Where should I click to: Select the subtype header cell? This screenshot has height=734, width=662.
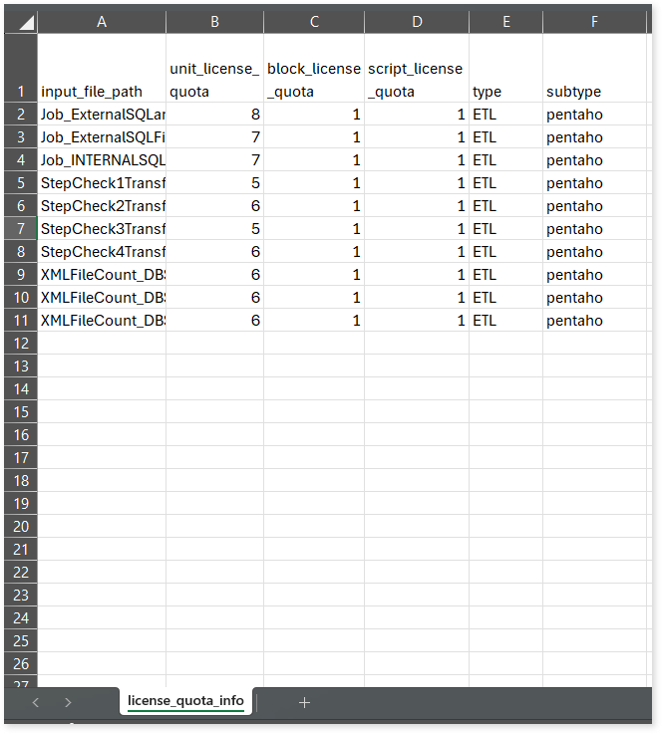coord(594,91)
